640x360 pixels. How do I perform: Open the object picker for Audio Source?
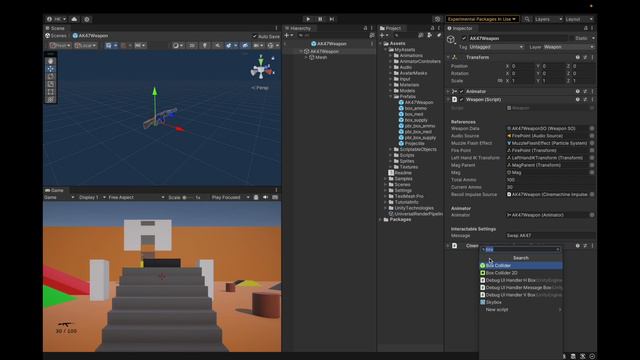(592, 136)
